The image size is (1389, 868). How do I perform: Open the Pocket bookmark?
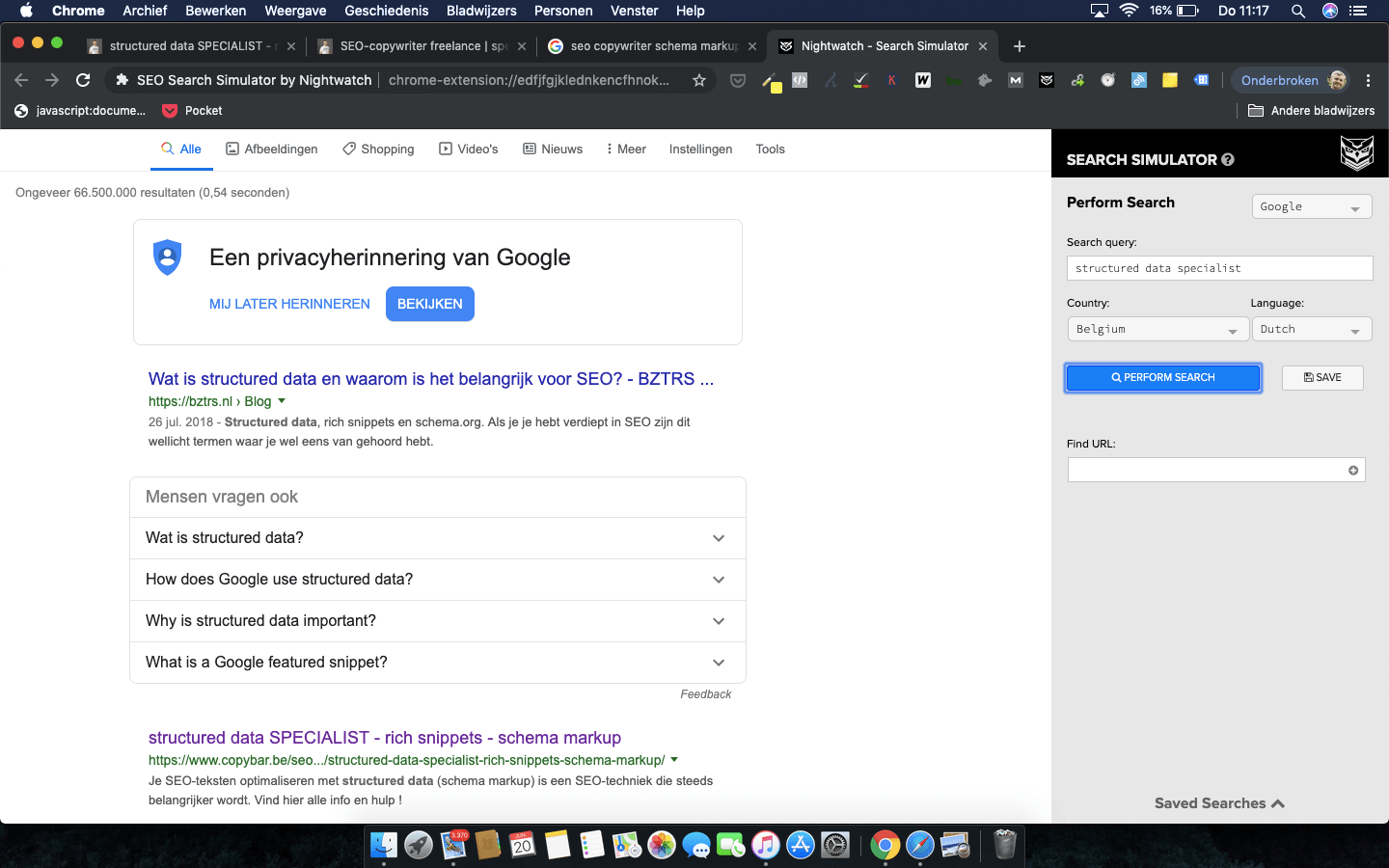pos(192,111)
